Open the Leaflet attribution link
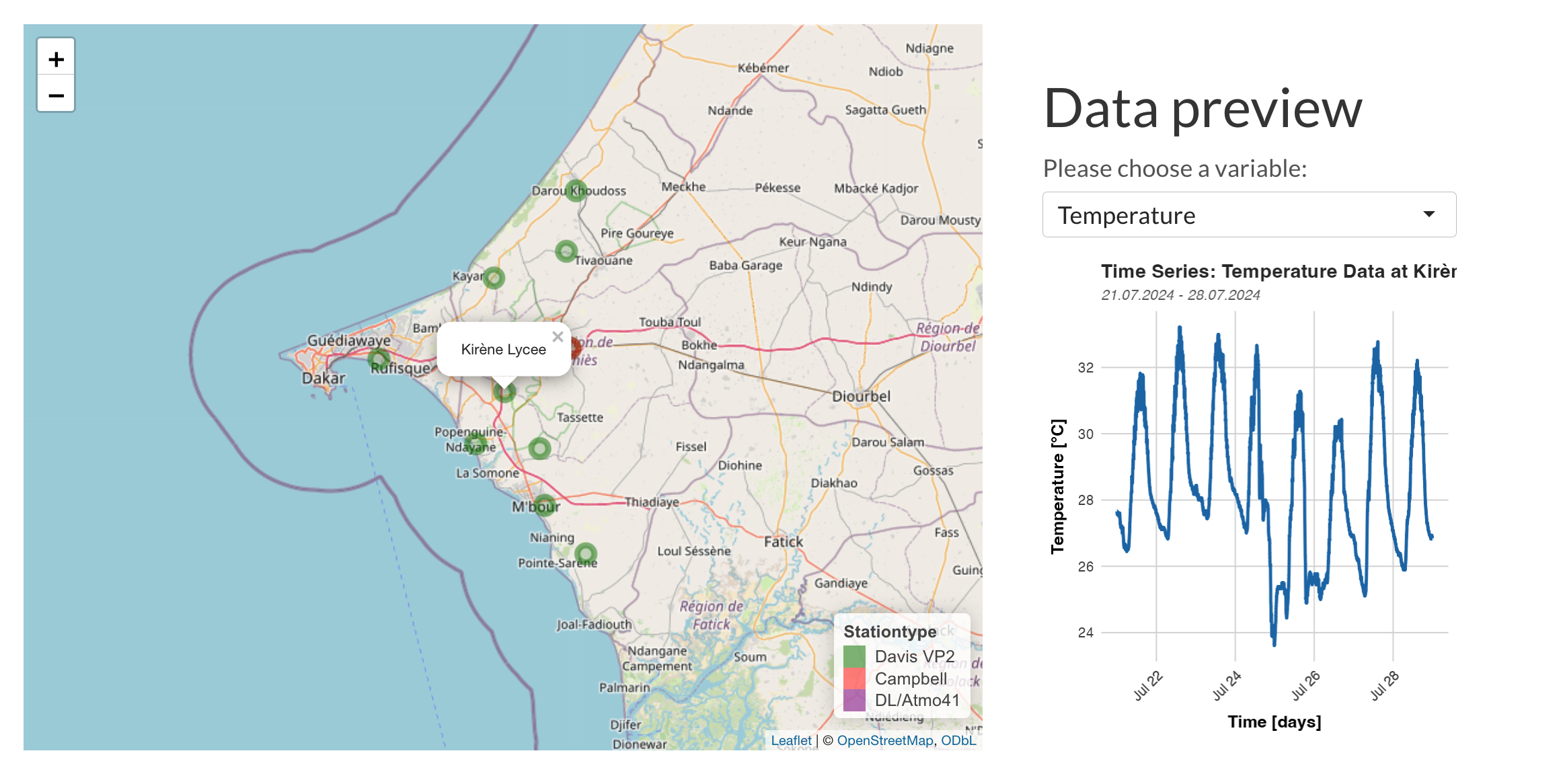The image size is (1559, 784). pyautogui.click(x=791, y=740)
